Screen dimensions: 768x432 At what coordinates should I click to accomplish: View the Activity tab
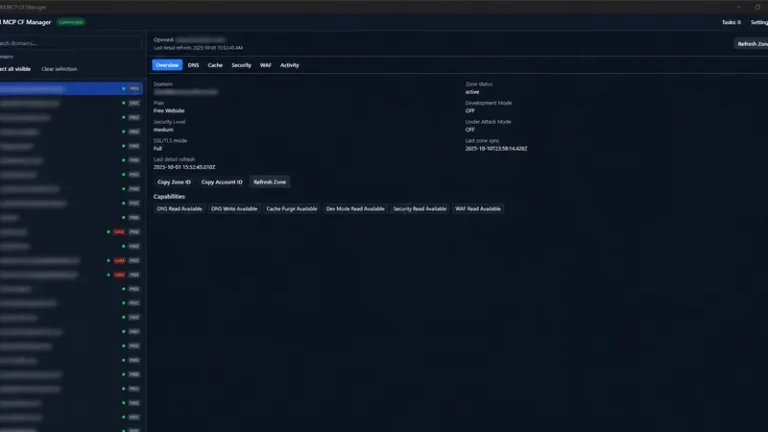(289, 65)
